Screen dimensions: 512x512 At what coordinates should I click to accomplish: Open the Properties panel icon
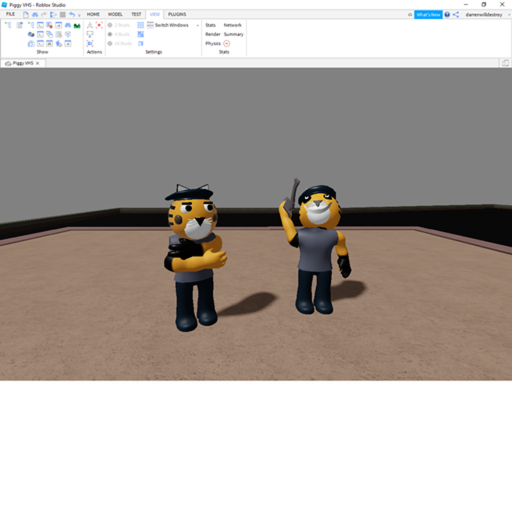(x=20, y=25)
